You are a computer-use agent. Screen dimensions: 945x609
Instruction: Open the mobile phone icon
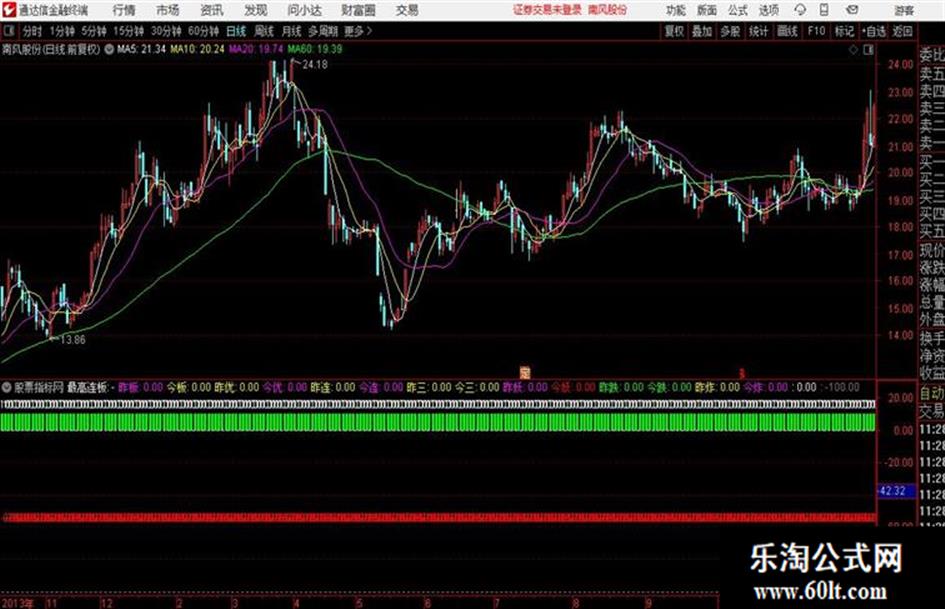824,10
